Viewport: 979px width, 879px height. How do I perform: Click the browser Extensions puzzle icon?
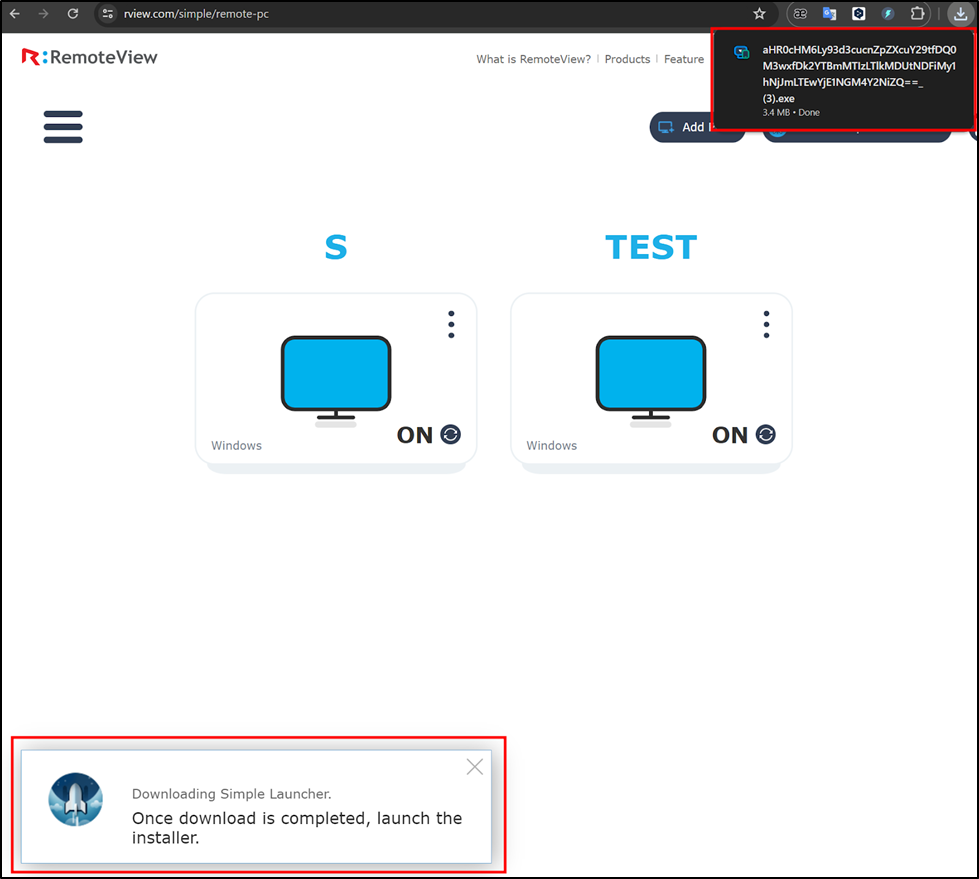point(917,14)
